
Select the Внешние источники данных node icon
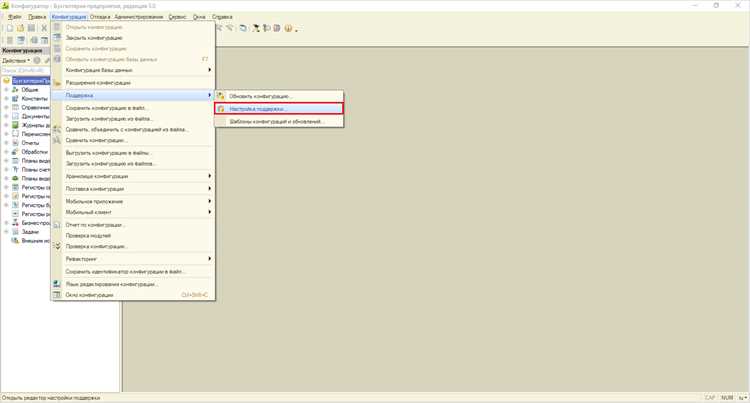[15, 240]
